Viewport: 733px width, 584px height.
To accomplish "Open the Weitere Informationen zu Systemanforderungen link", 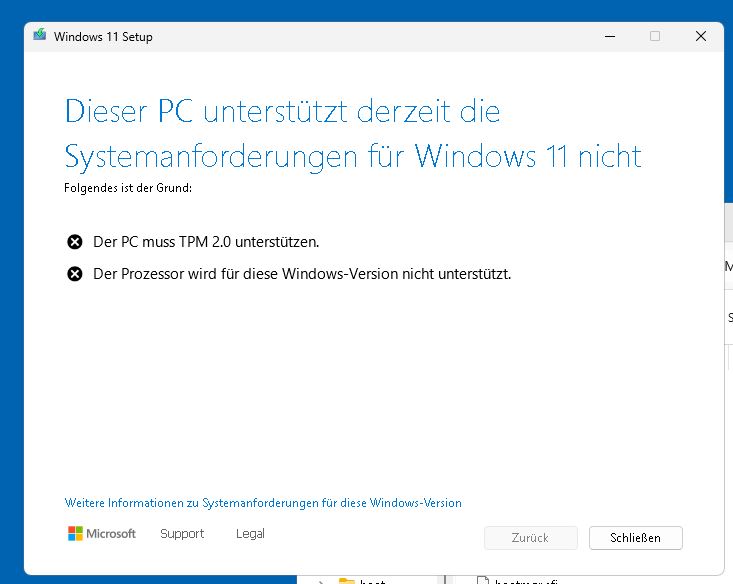I will 263,503.
